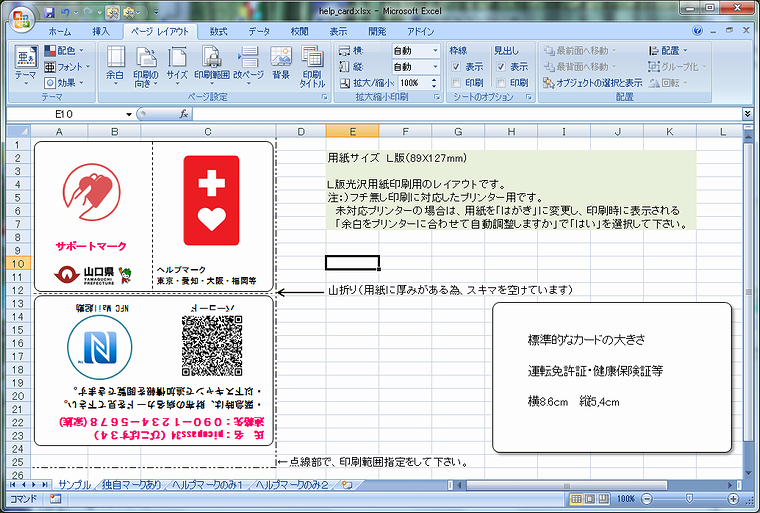Expand the width (横) 自動 dropdown
The image size is (760, 513).
coord(415,51)
